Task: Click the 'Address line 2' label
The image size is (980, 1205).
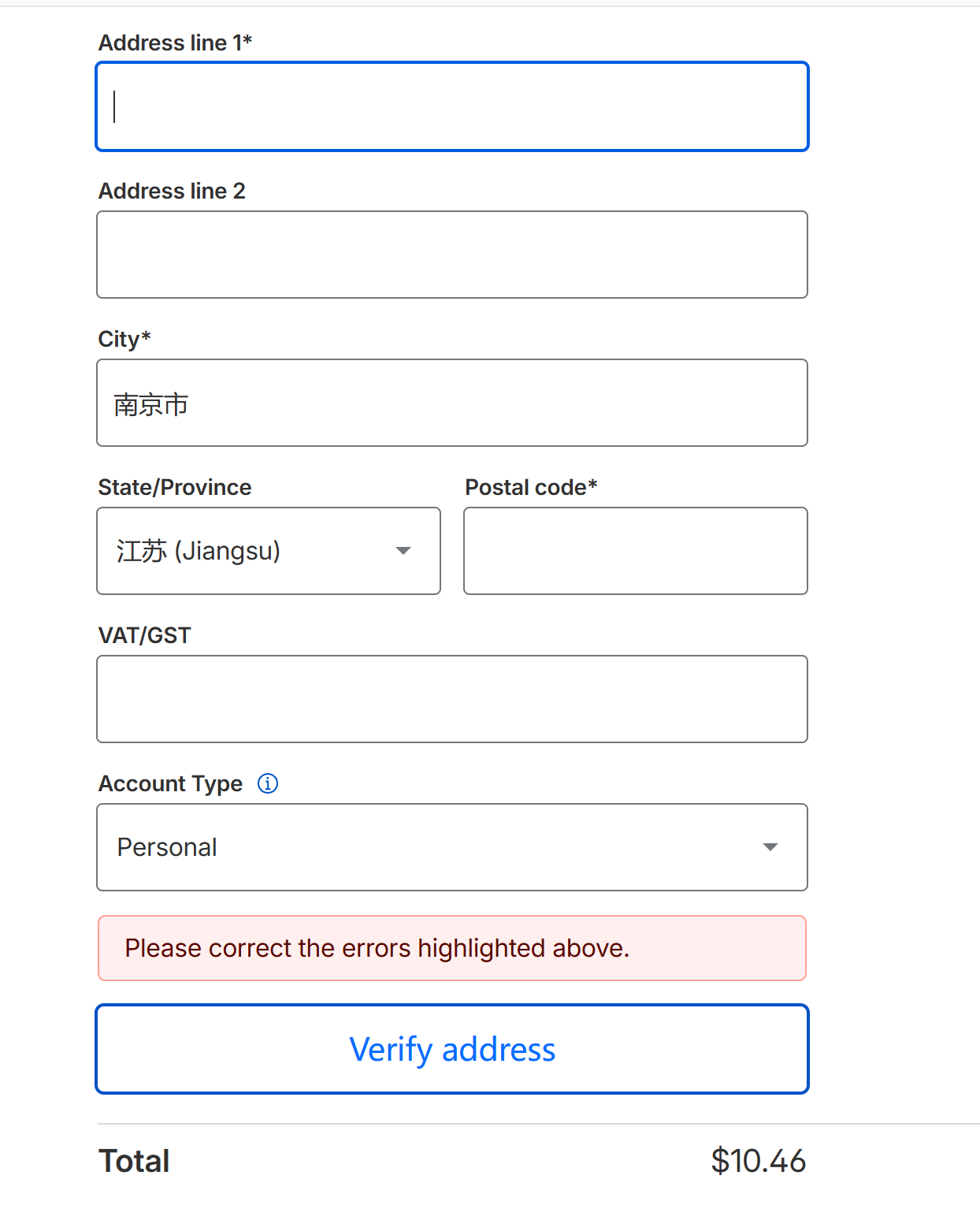Action: (172, 191)
